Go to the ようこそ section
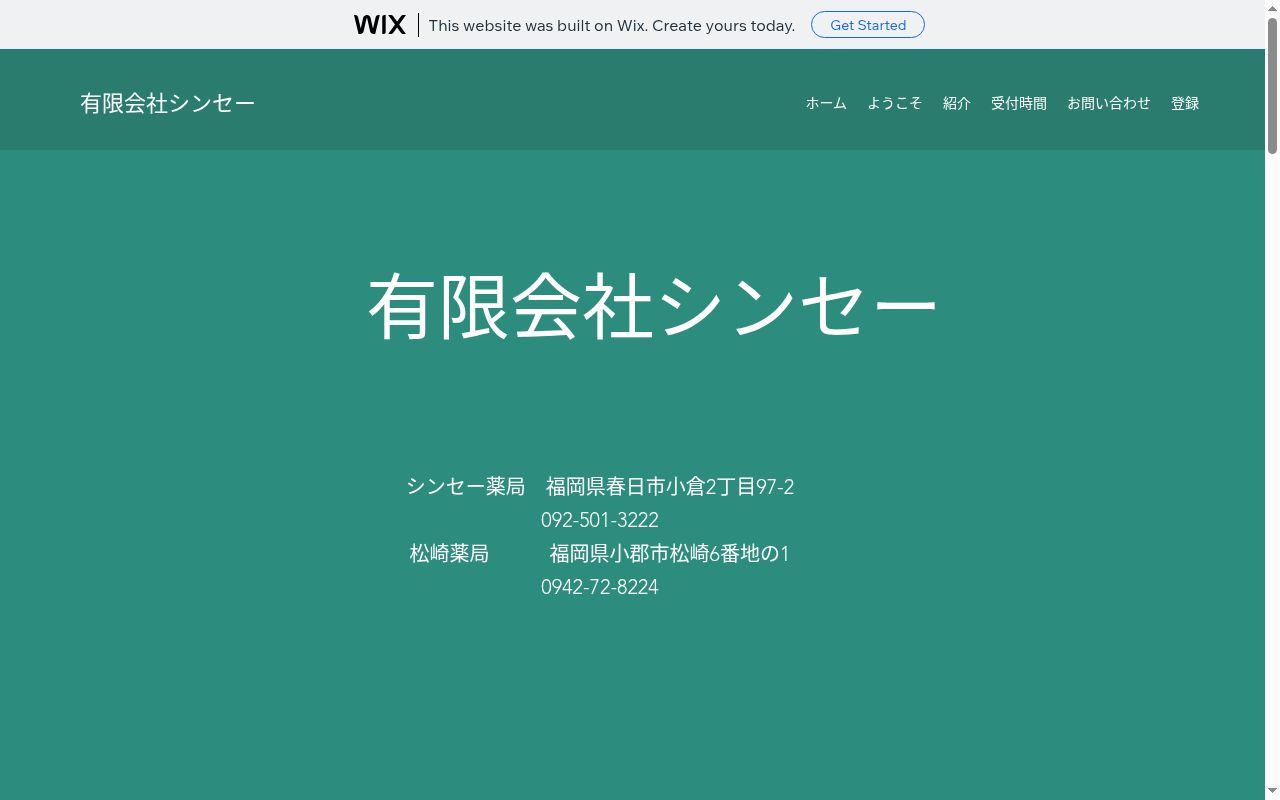This screenshot has height=800, width=1280. 895,103
